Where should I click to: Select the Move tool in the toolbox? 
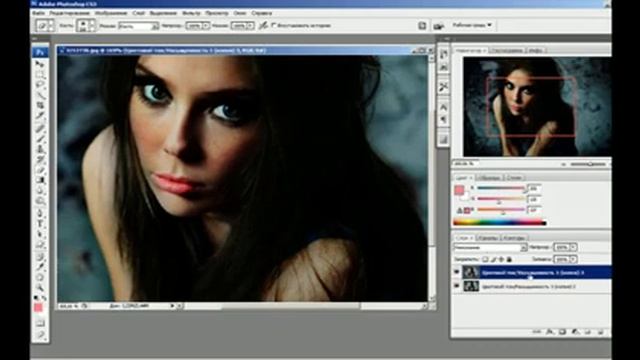tap(40, 64)
